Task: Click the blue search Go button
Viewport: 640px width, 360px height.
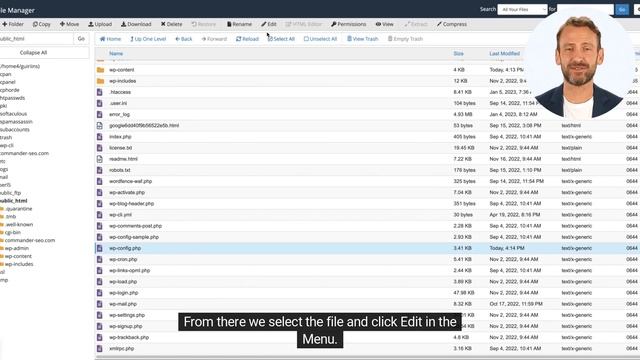Action: (x=622, y=9)
